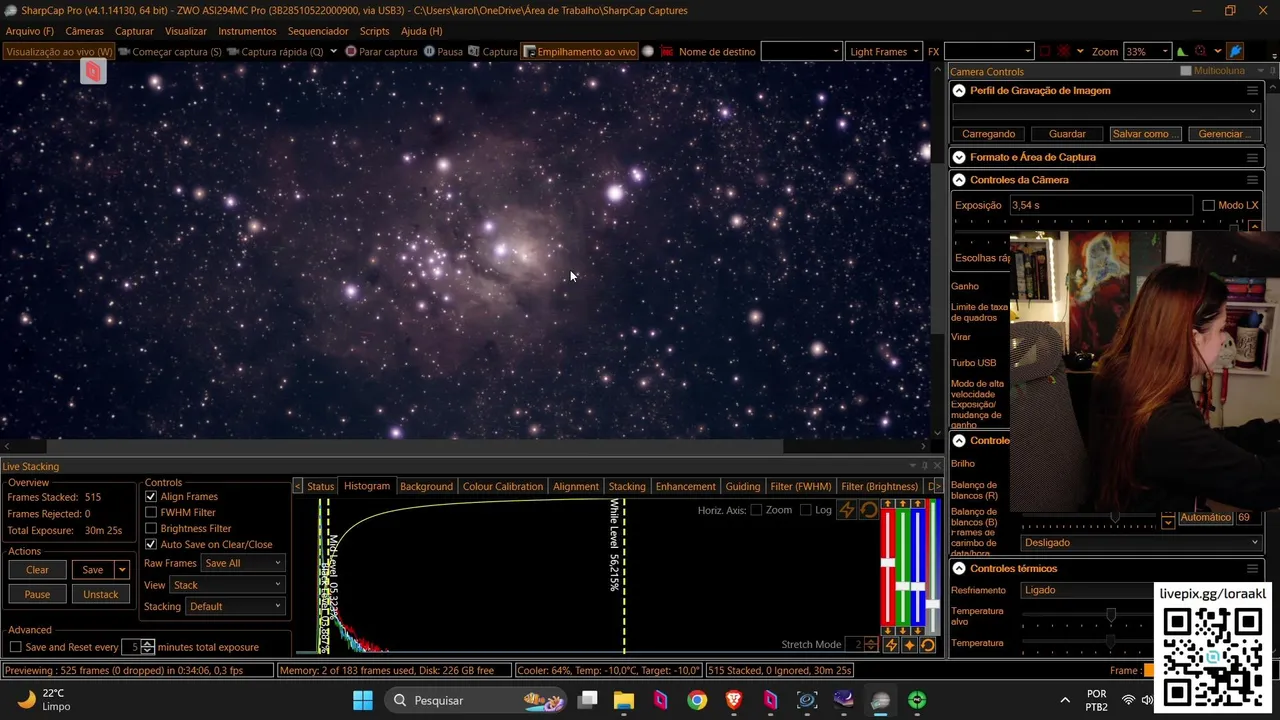Click the Windows Start button
The image size is (1280, 720).
[363, 700]
